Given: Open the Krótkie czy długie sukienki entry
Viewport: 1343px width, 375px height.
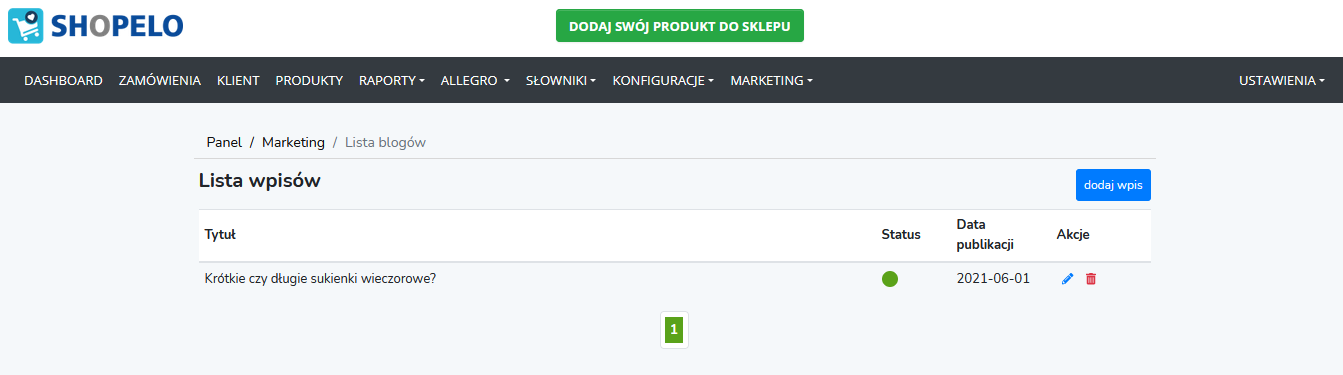Looking at the screenshot, I should click(x=320, y=279).
